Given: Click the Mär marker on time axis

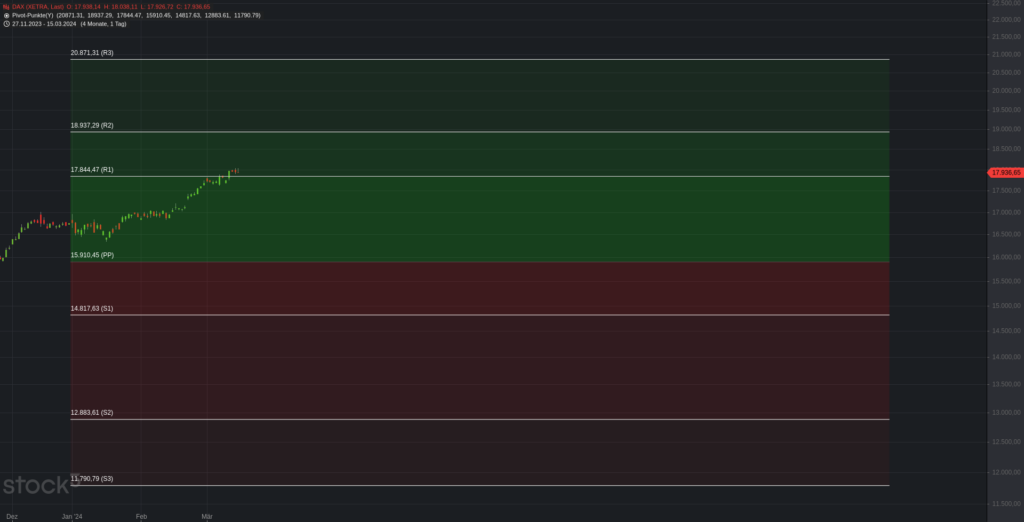Looking at the screenshot, I should tap(207, 516).
